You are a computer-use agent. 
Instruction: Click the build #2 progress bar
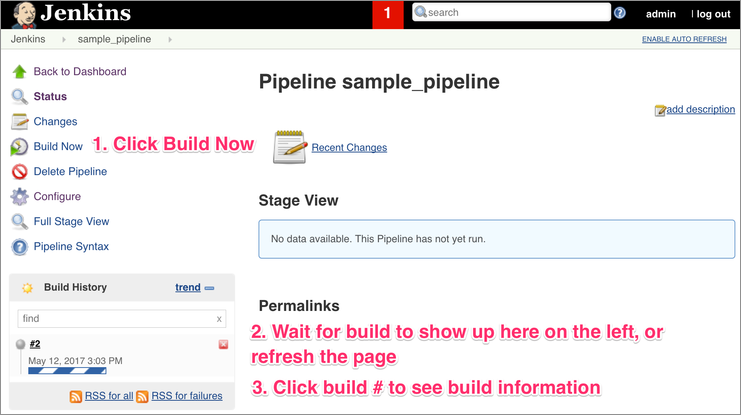point(67,371)
